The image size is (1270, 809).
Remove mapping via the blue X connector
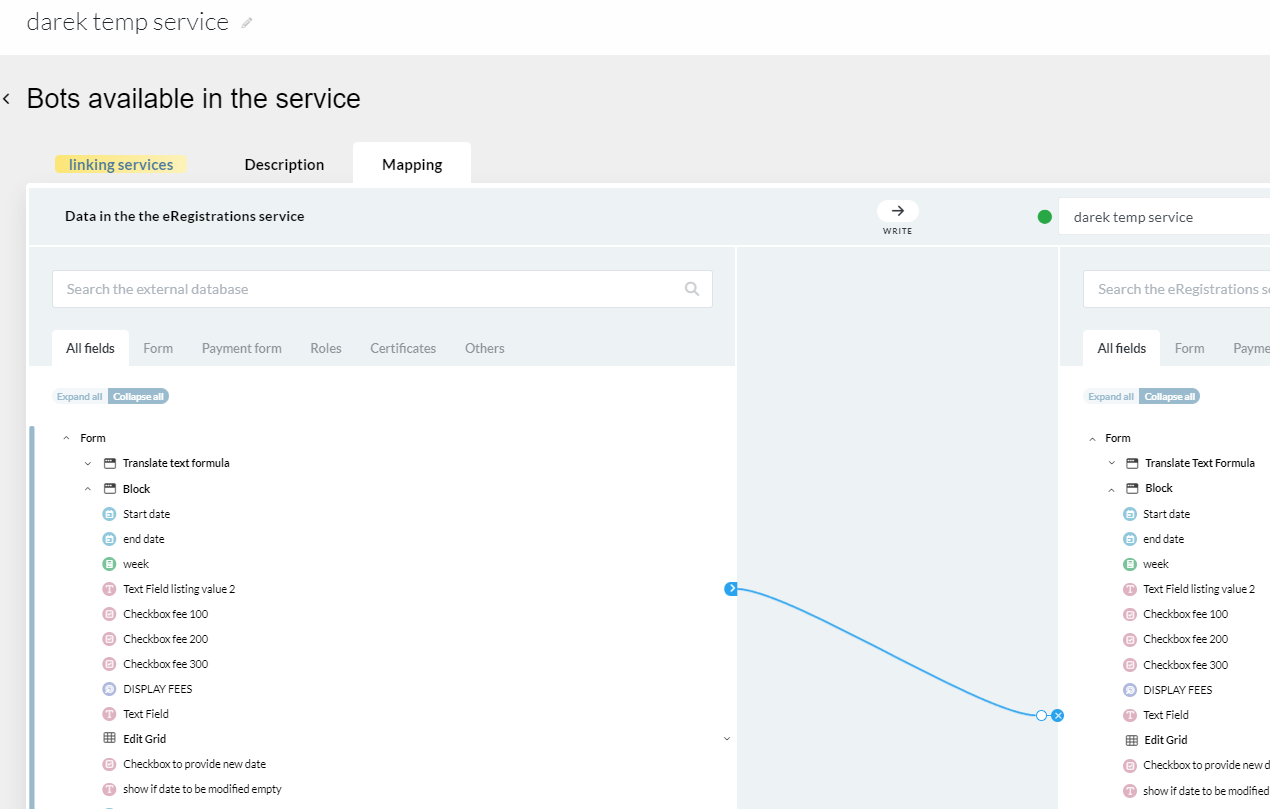point(1057,715)
